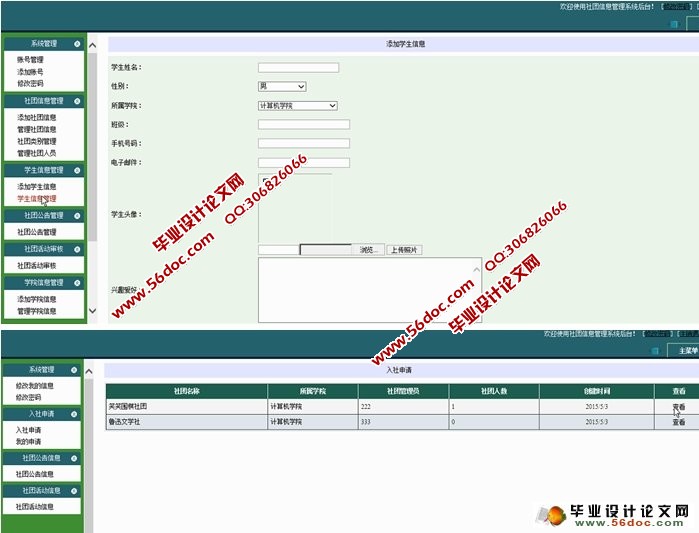699x533 pixels.
Task: Click the 学生头像 image placeholder
Action: 295,208
